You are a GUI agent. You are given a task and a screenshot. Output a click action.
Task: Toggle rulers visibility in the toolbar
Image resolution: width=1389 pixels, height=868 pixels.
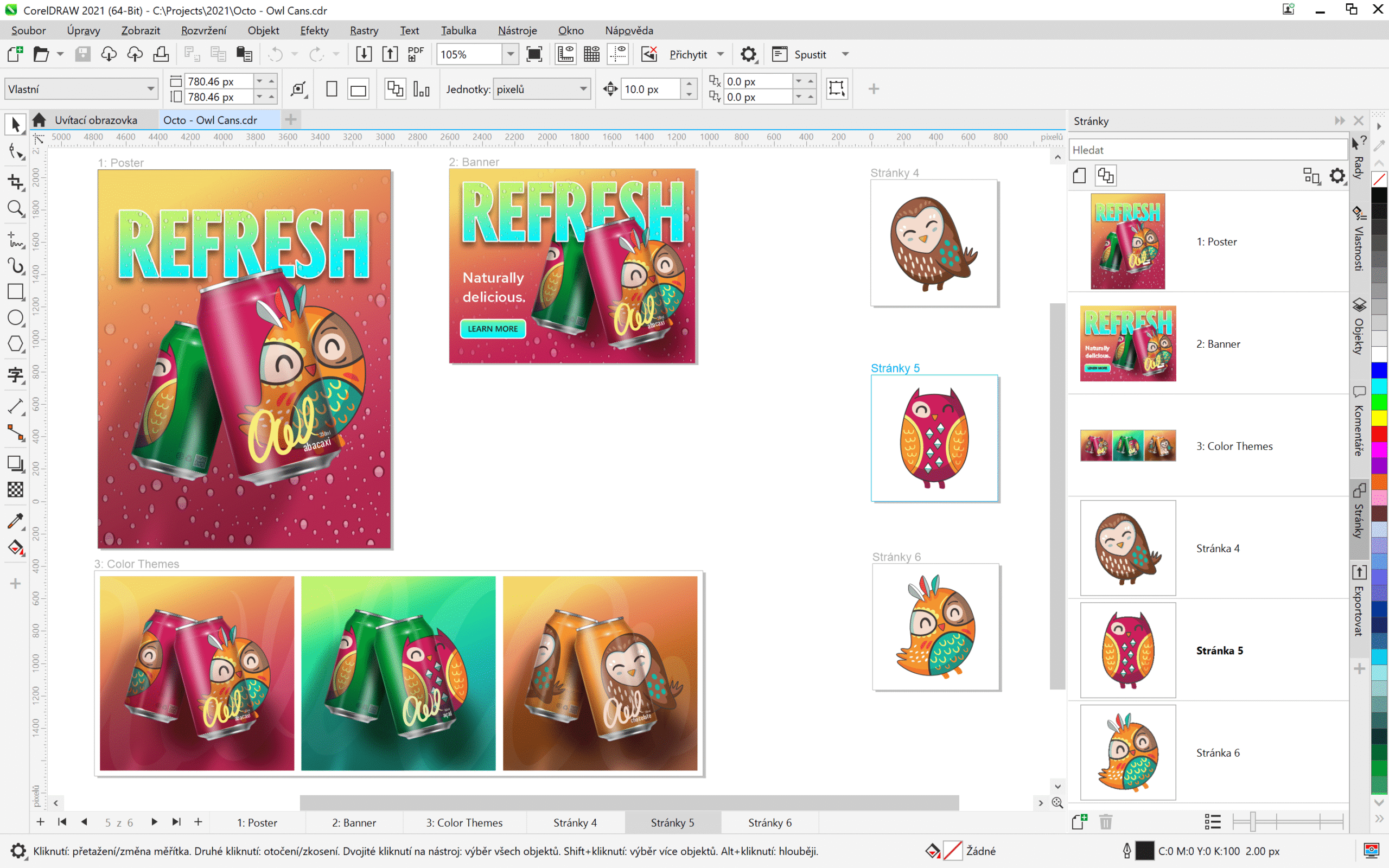(x=565, y=53)
